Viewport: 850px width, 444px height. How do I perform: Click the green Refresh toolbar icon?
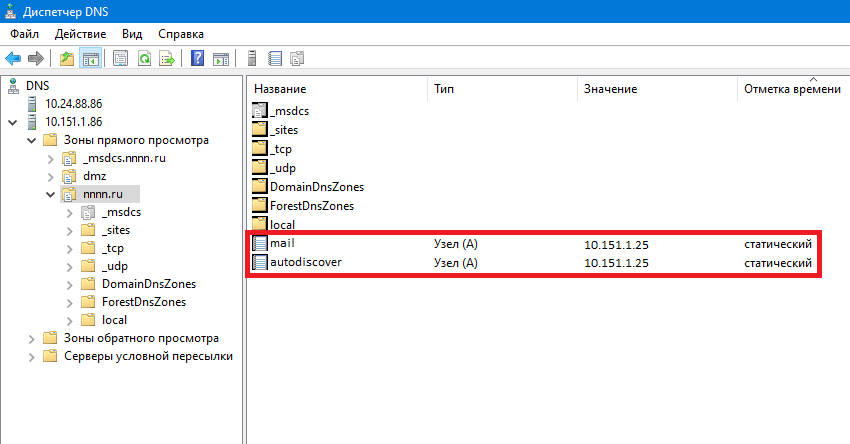point(144,58)
